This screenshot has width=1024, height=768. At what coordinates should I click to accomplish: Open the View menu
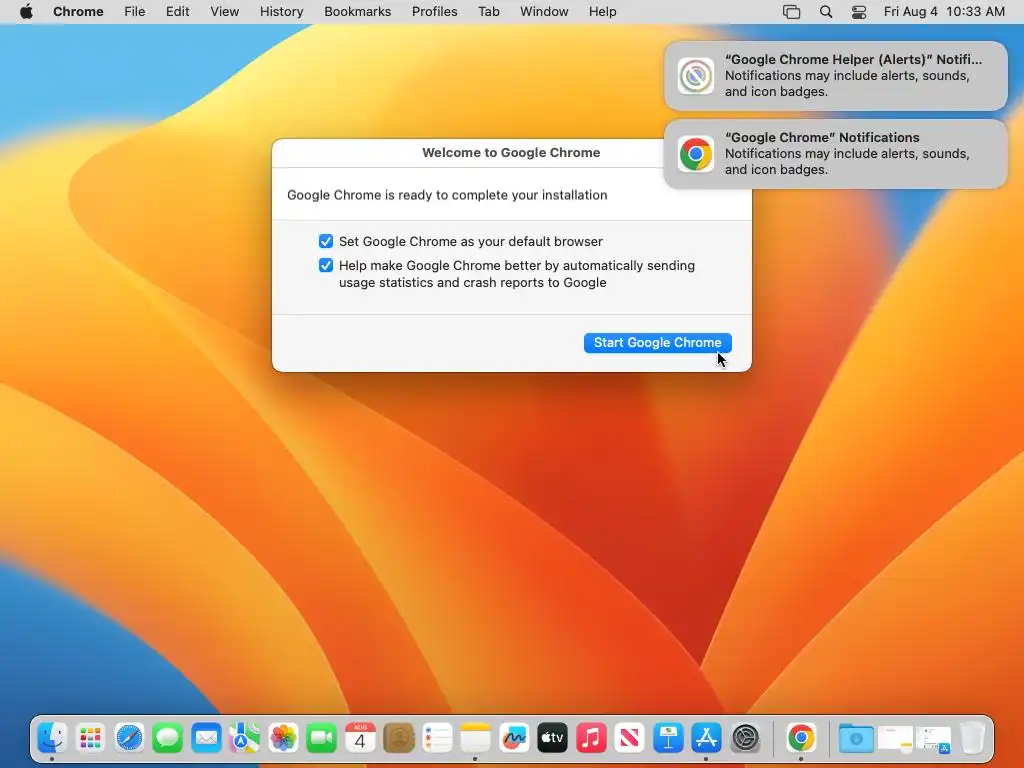pyautogui.click(x=225, y=12)
